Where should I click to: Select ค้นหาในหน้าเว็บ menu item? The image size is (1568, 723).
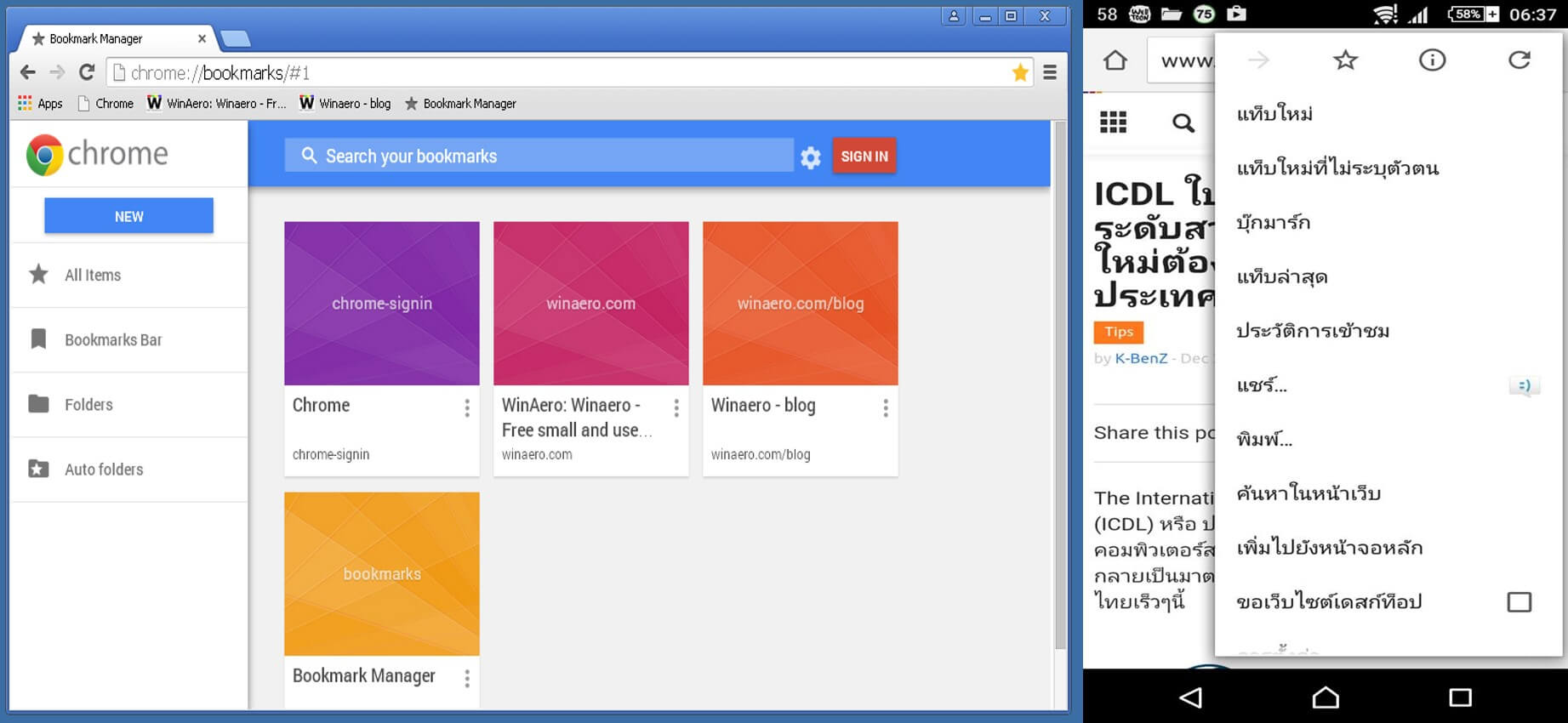1388,493
